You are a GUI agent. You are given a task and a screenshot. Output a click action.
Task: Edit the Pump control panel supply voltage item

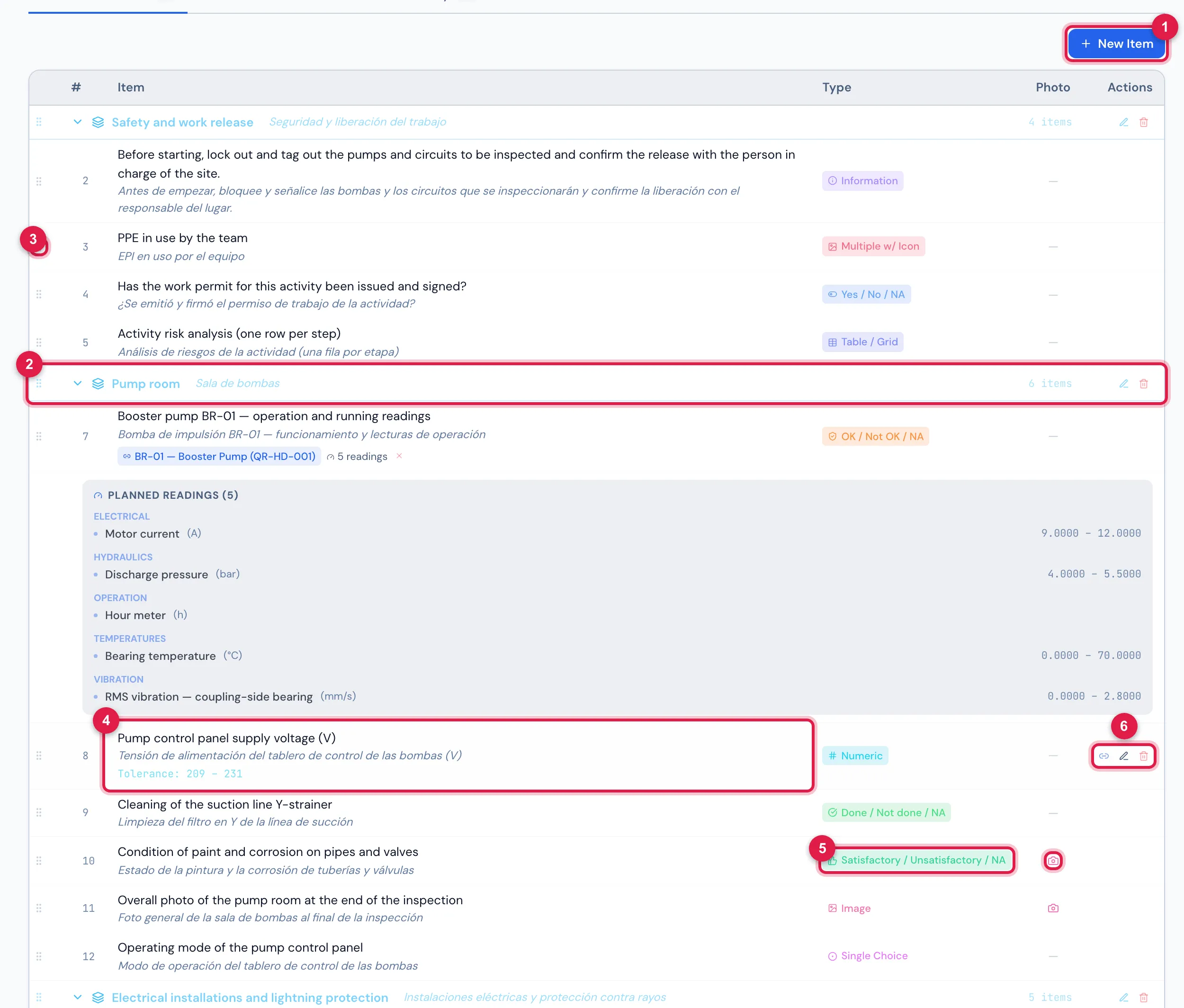tap(1123, 756)
